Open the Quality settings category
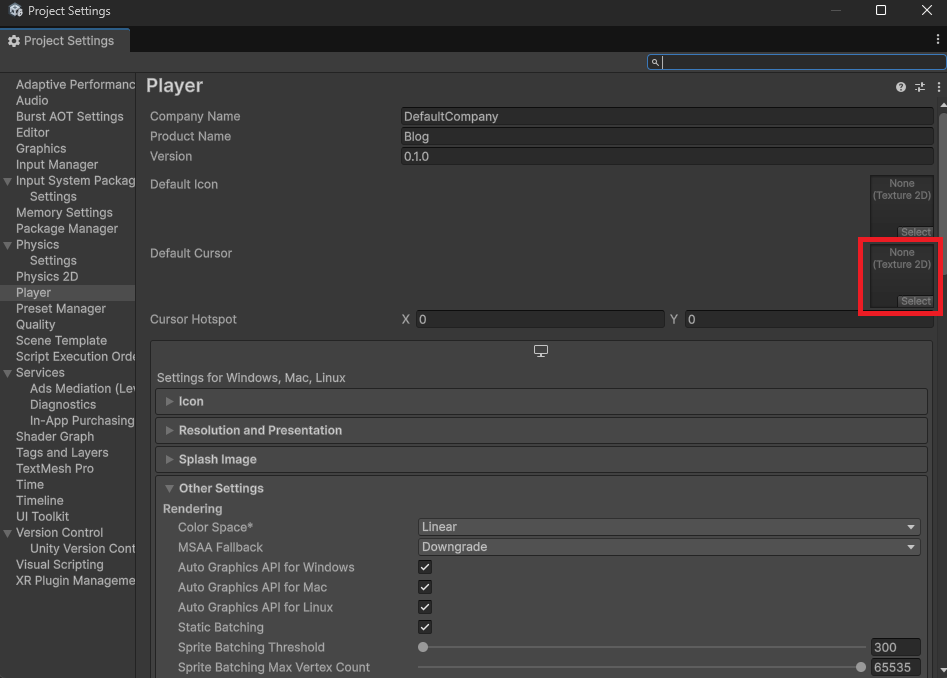 (36, 324)
